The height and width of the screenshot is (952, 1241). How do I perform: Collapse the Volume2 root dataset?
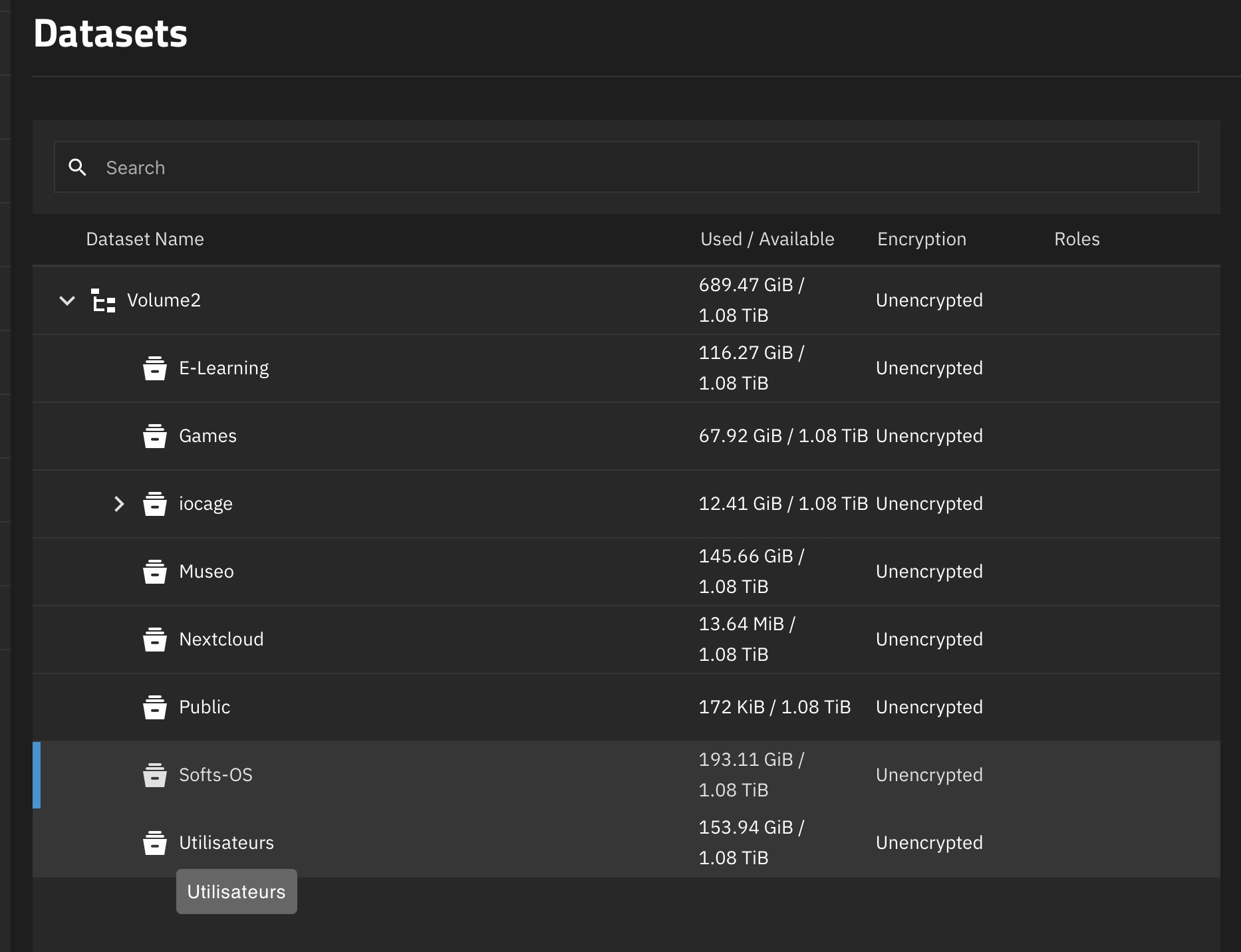(x=67, y=300)
